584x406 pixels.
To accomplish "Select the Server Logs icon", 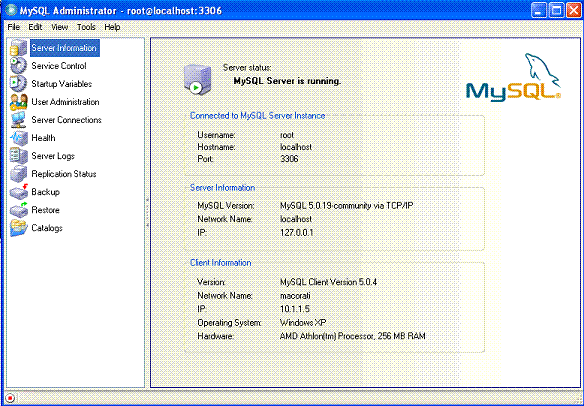I will tap(18, 156).
